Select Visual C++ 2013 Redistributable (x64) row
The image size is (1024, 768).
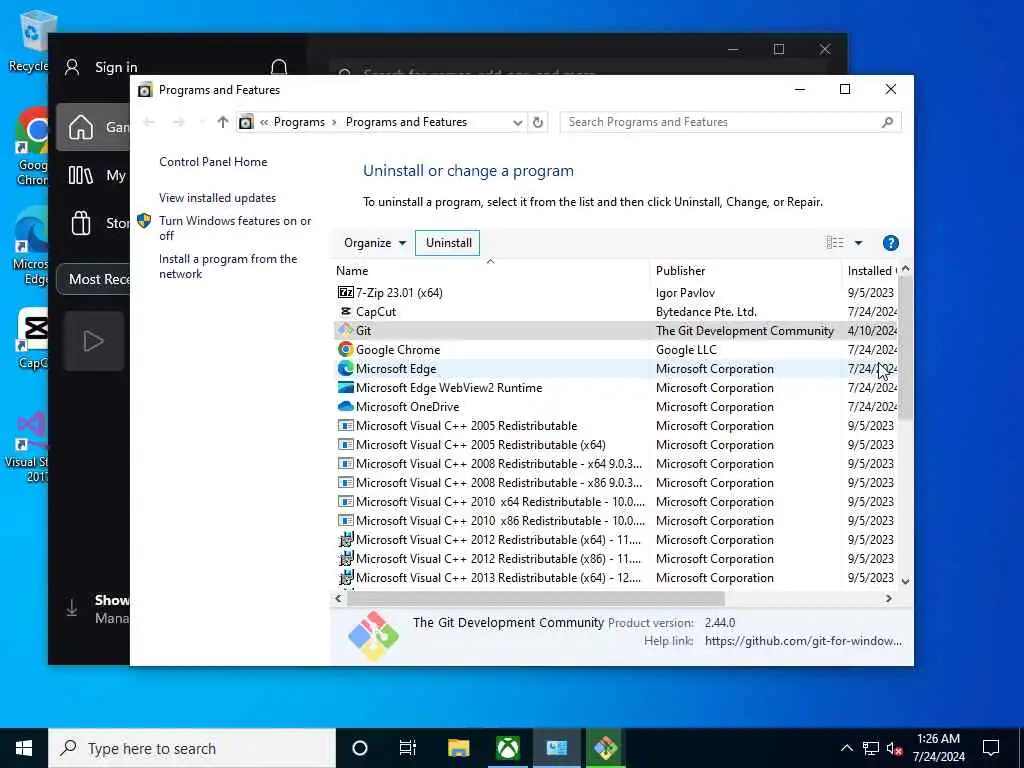click(614, 577)
